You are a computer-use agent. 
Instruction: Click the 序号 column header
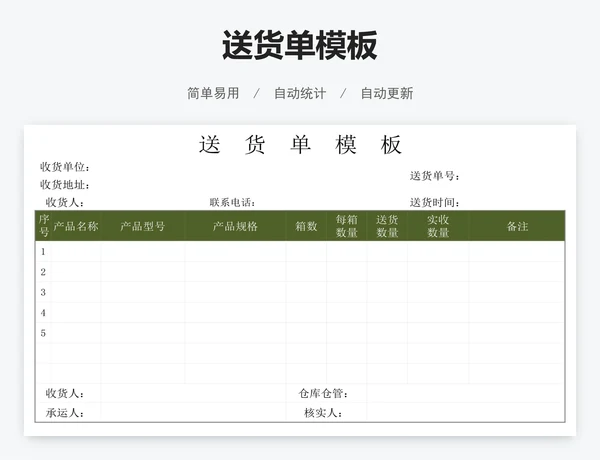44,226
